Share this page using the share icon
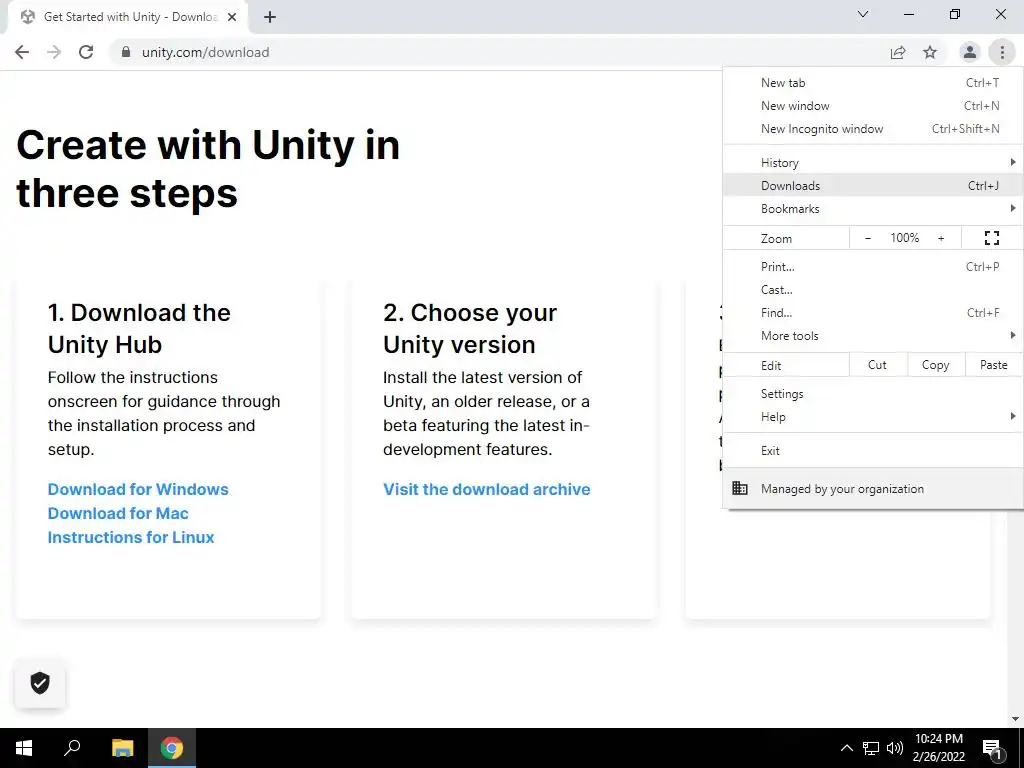 point(898,52)
